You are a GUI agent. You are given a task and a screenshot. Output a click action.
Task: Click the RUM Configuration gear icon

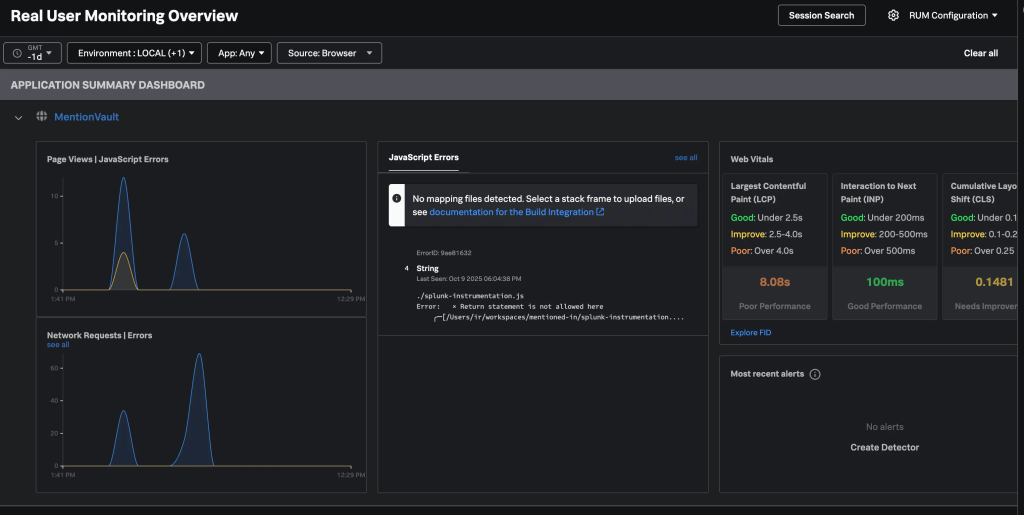click(x=893, y=16)
